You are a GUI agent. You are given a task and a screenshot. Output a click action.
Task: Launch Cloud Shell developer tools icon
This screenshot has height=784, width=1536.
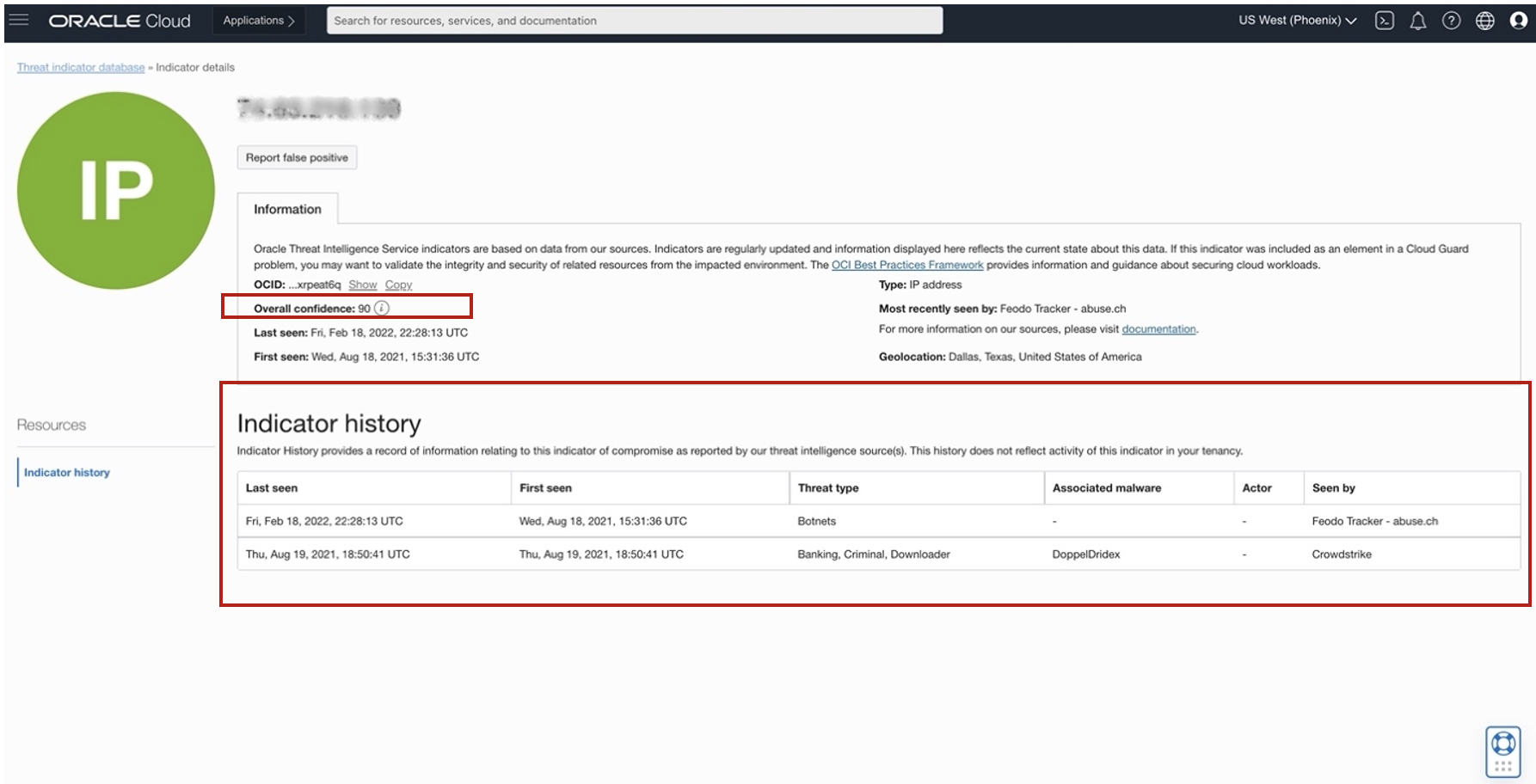coord(1384,21)
